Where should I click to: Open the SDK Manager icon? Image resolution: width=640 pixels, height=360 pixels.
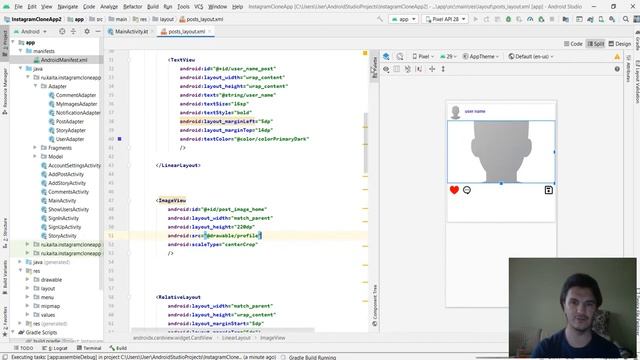612,19
